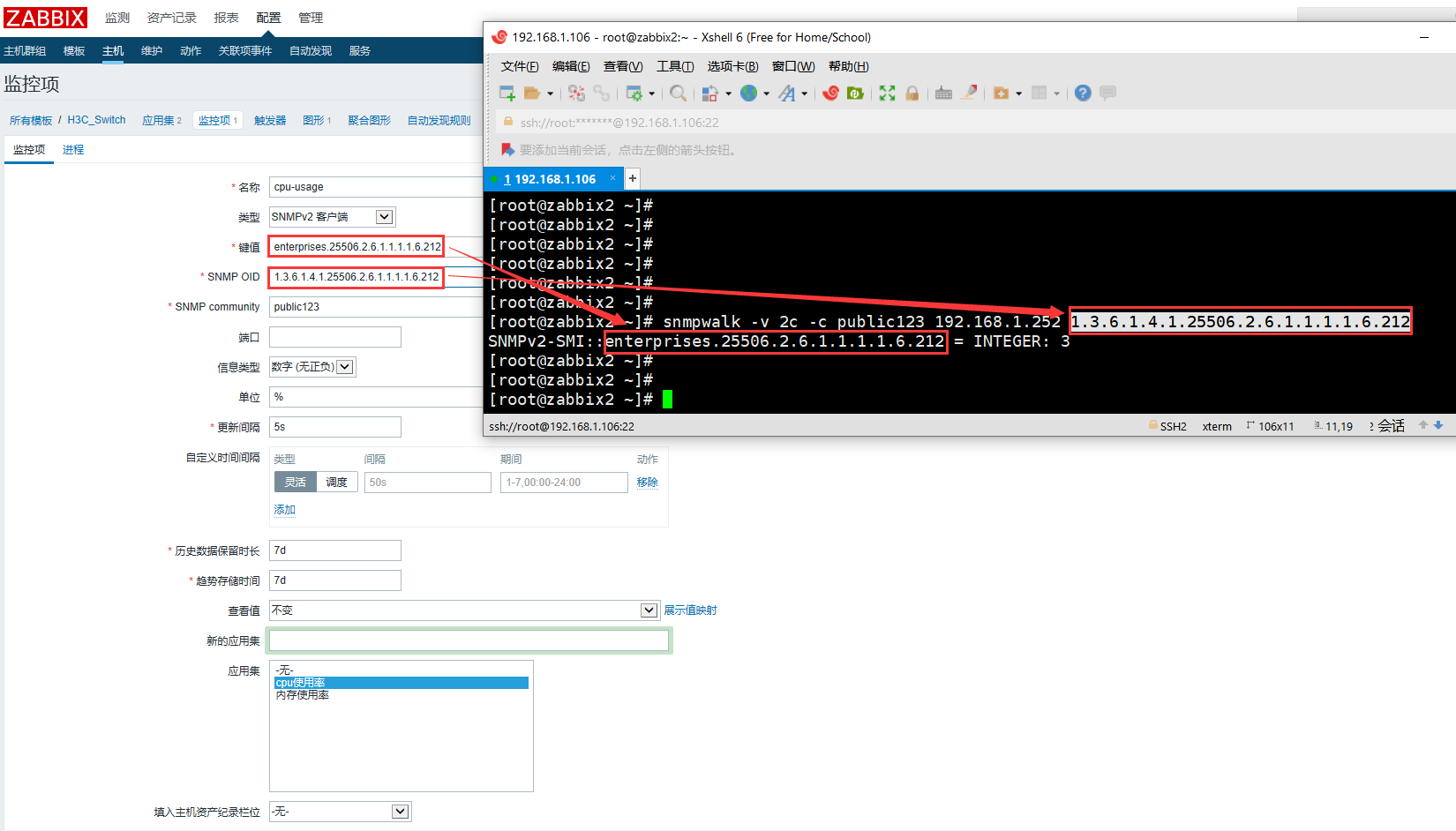Click the layout panes icon in Xshell

click(1039, 94)
